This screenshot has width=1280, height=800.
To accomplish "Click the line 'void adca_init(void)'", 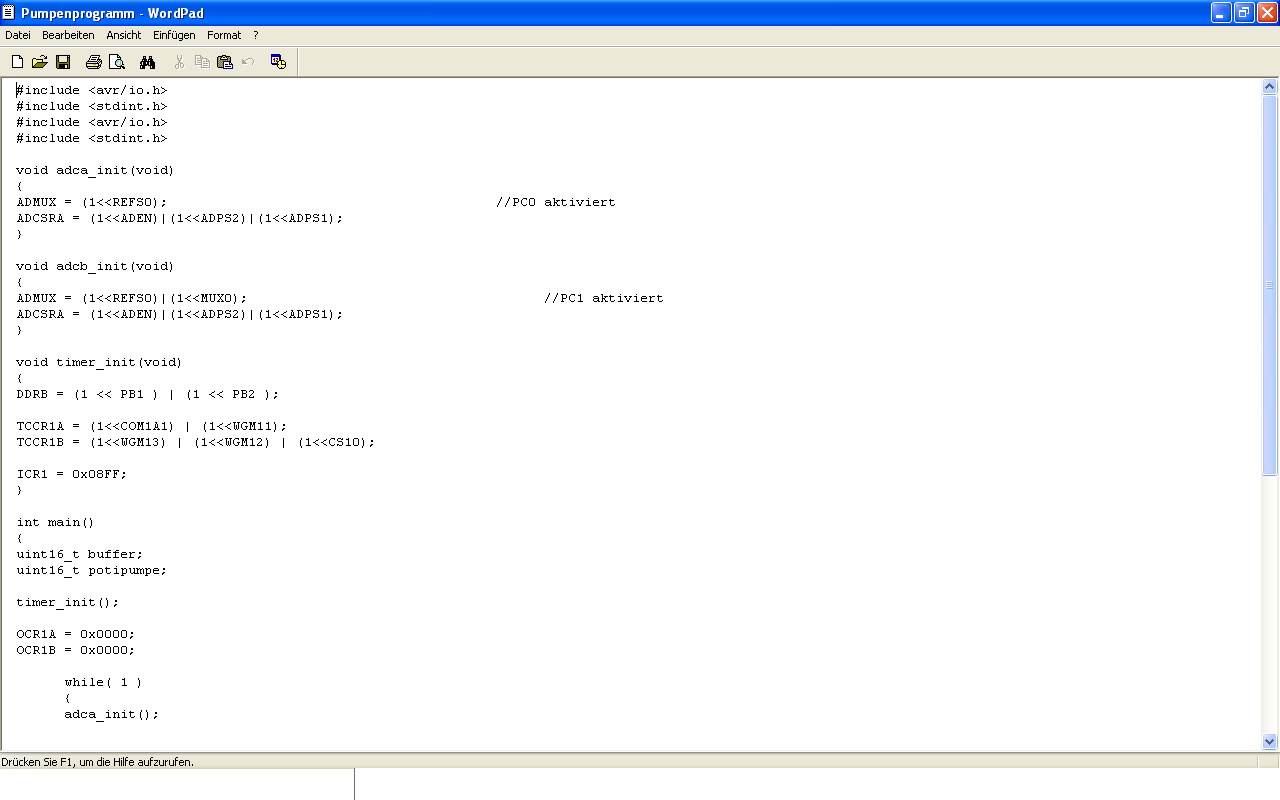I will tap(95, 170).
